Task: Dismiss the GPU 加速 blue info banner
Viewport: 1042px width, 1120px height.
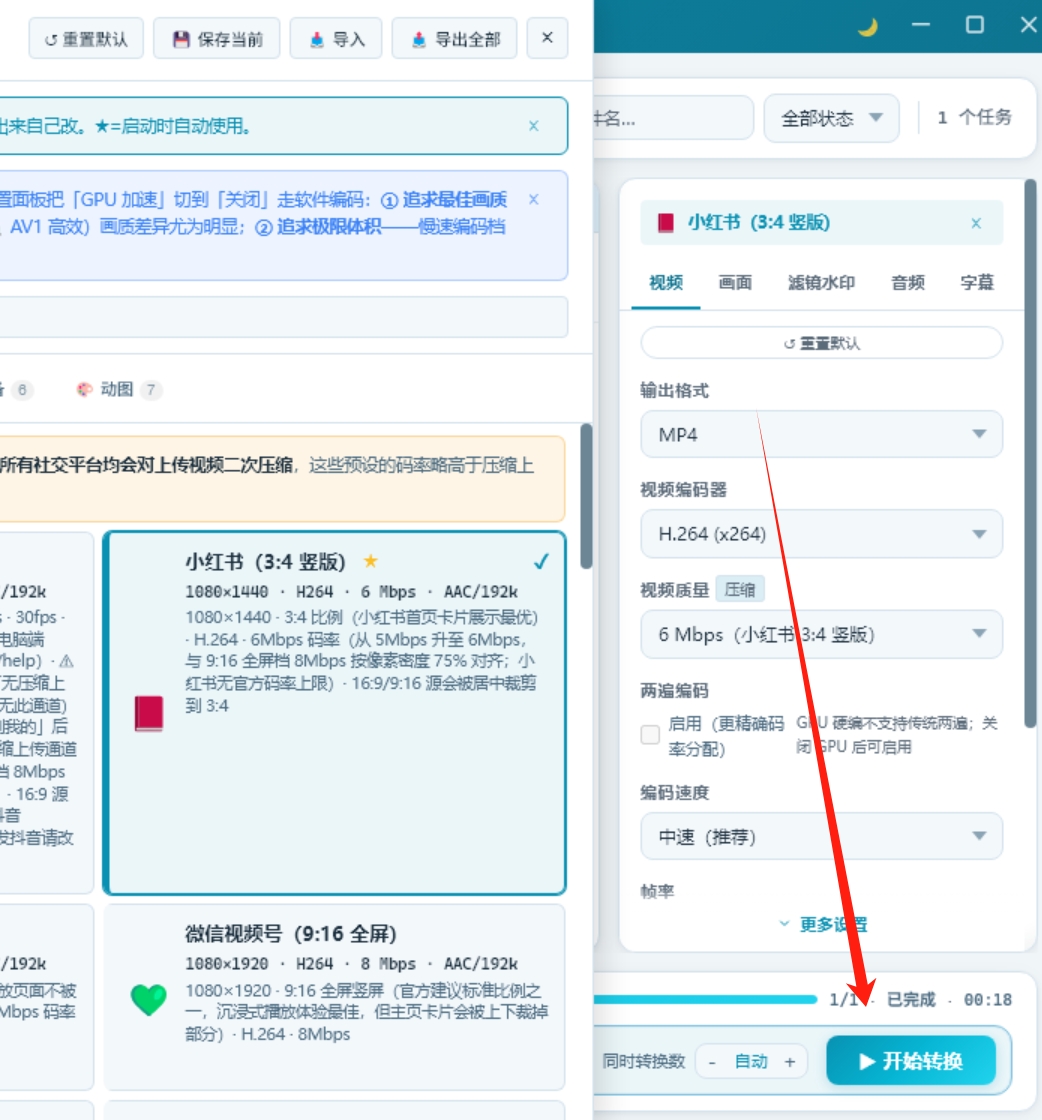Action: coord(533,199)
